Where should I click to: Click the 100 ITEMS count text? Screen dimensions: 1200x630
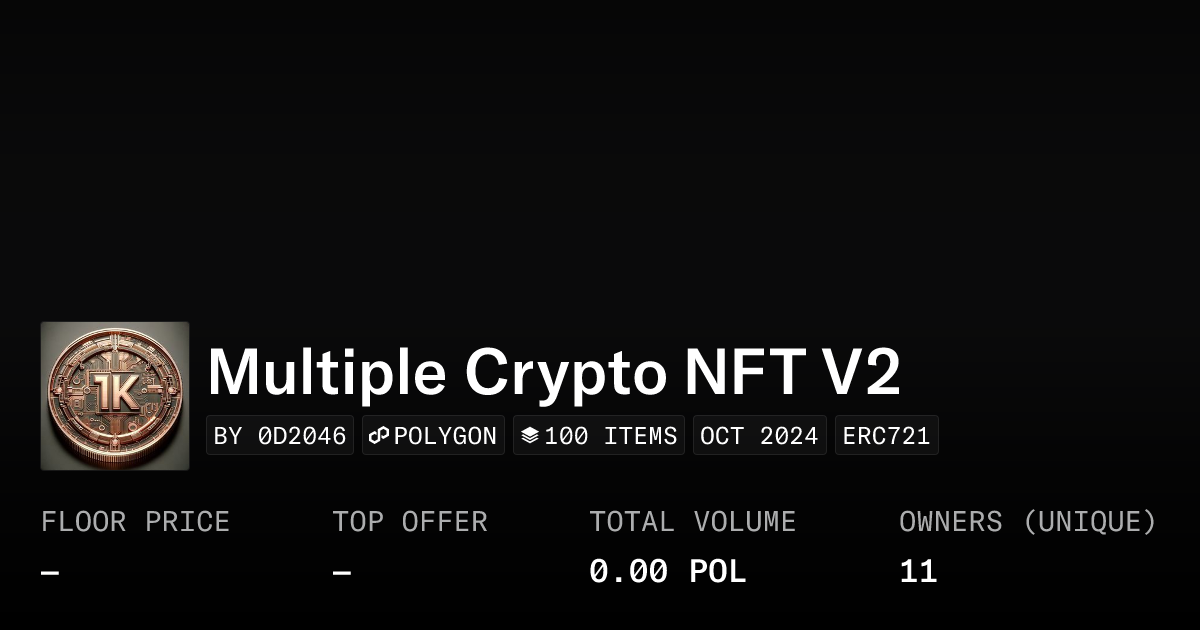[611, 436]
